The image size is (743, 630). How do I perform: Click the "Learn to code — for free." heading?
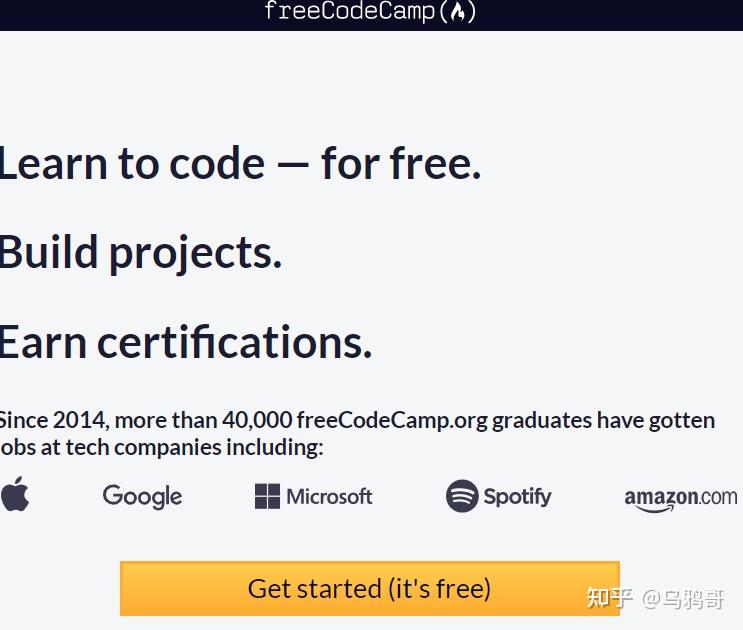[x=240, y=164]
